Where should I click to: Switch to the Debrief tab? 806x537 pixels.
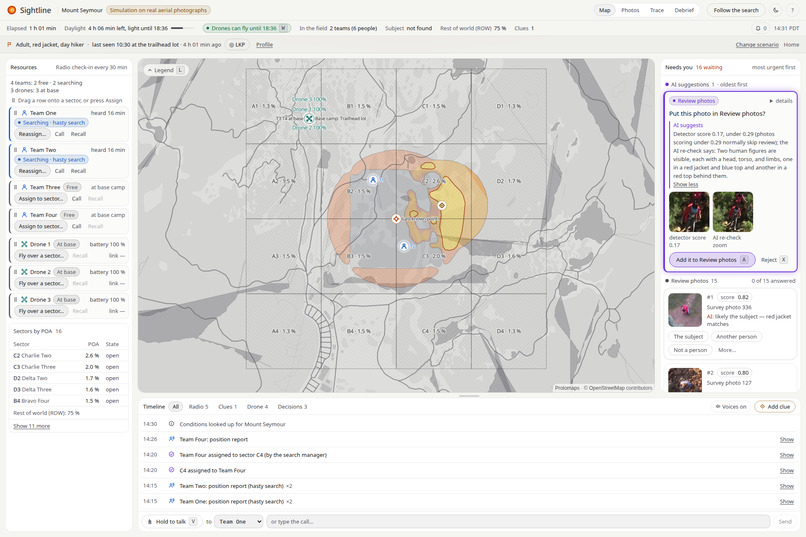pos(684,10)
